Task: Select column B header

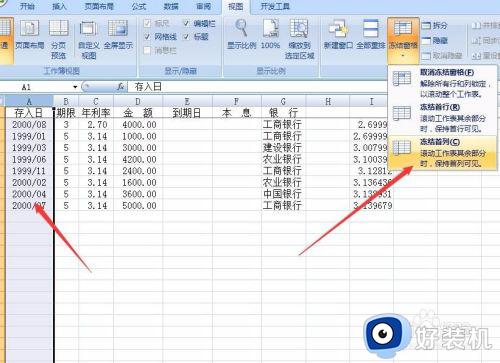Action: [66, 101]
